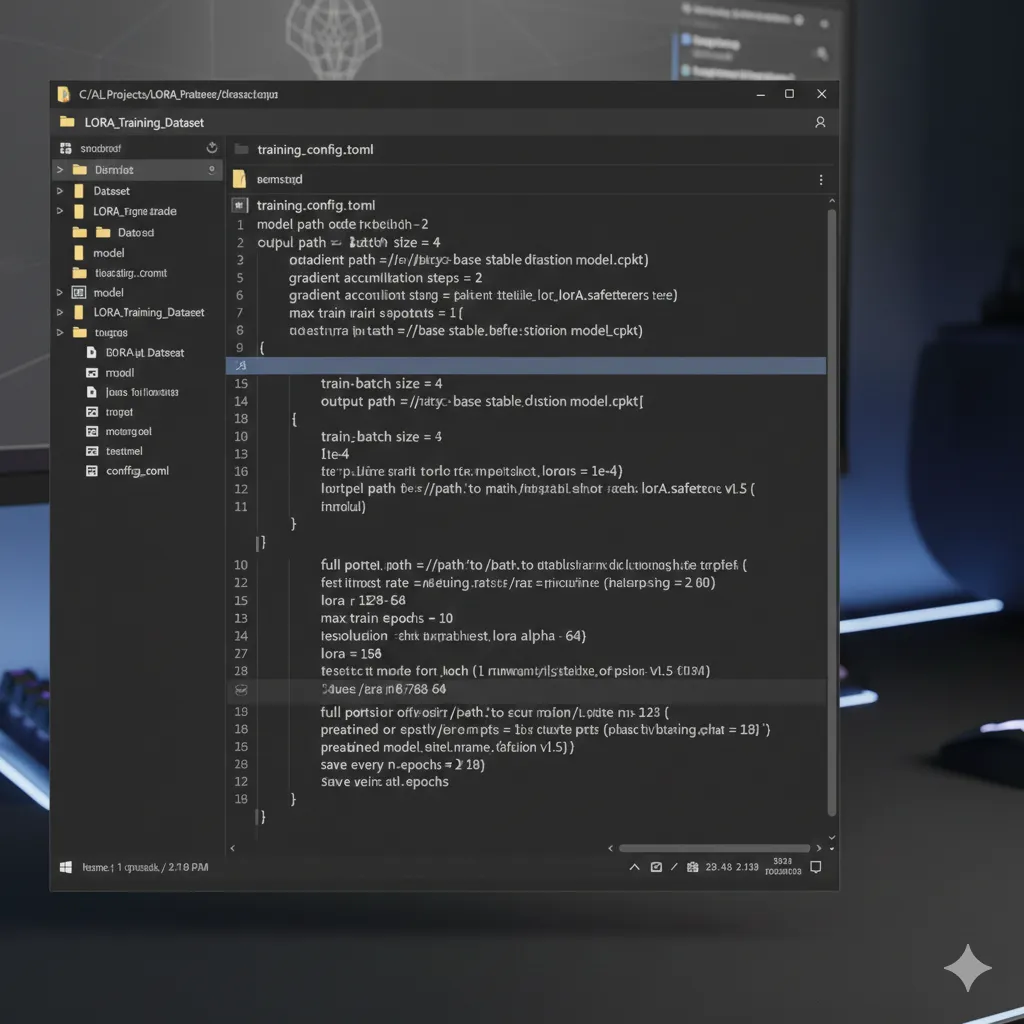
Task: Click the gauge icon in the status tray
Action: click(x=656, y=867)
